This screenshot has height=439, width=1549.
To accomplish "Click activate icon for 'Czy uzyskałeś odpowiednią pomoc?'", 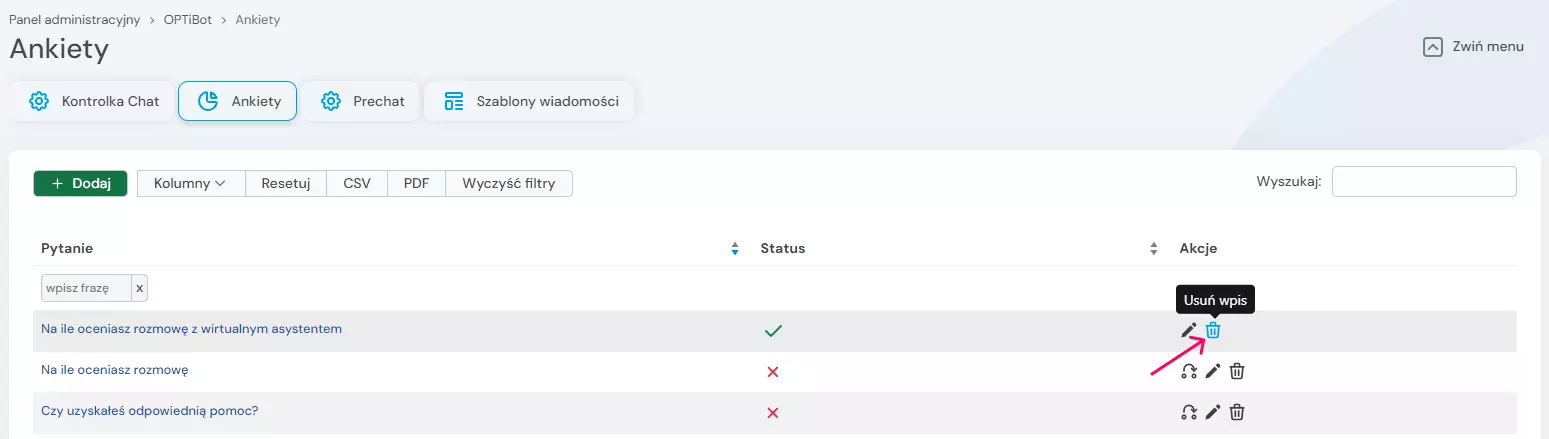I will [1188, 412].
